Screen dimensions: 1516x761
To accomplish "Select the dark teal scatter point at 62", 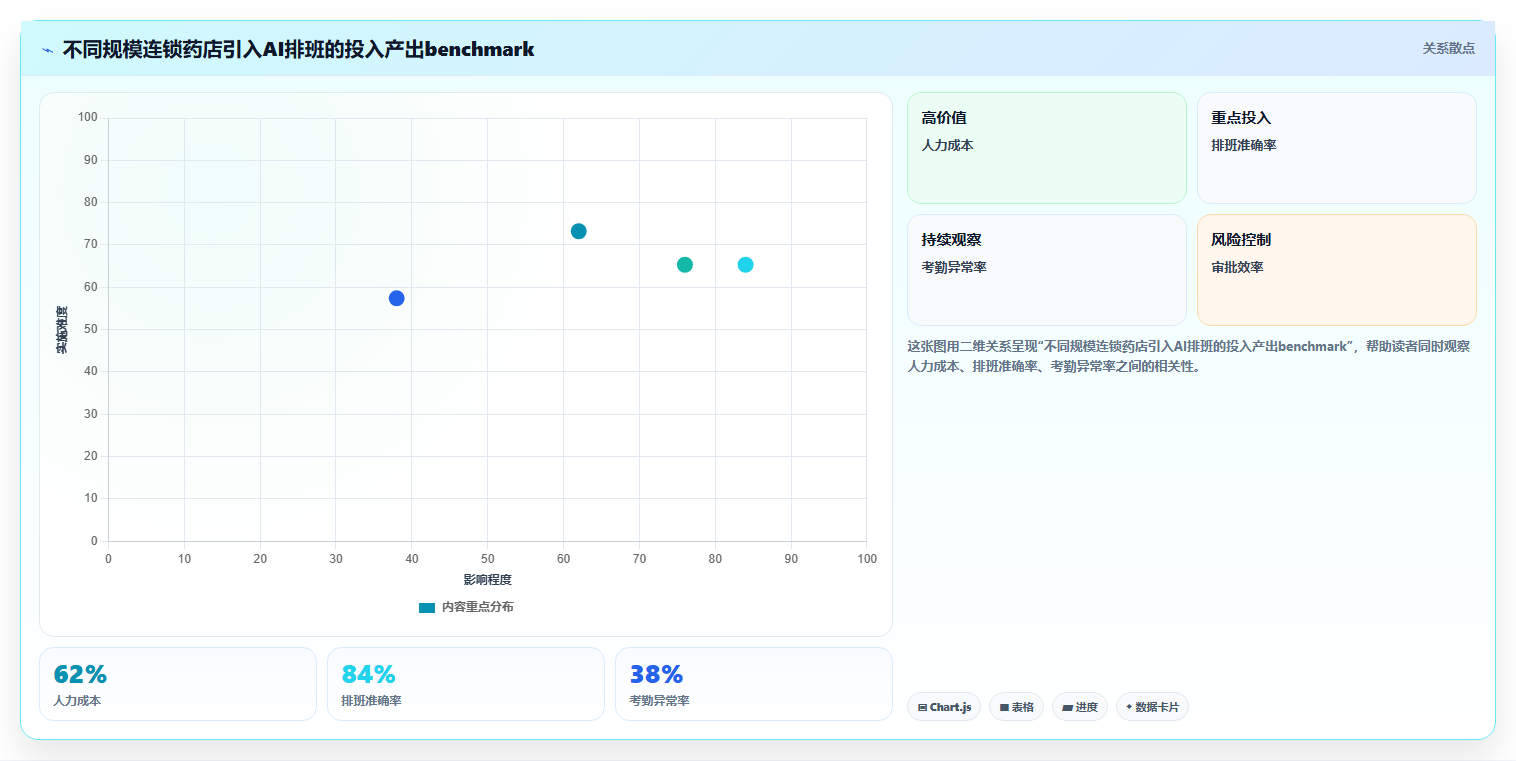I will (x=579, y=231).
